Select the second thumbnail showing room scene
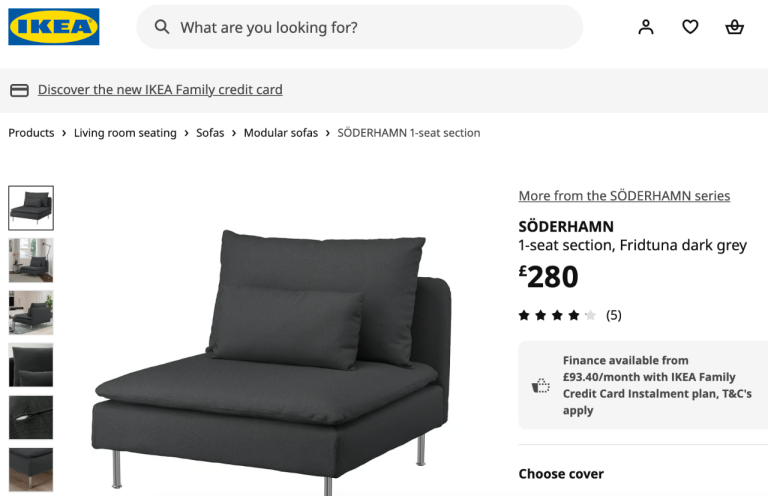768x496 pixels. coord(31,260)
